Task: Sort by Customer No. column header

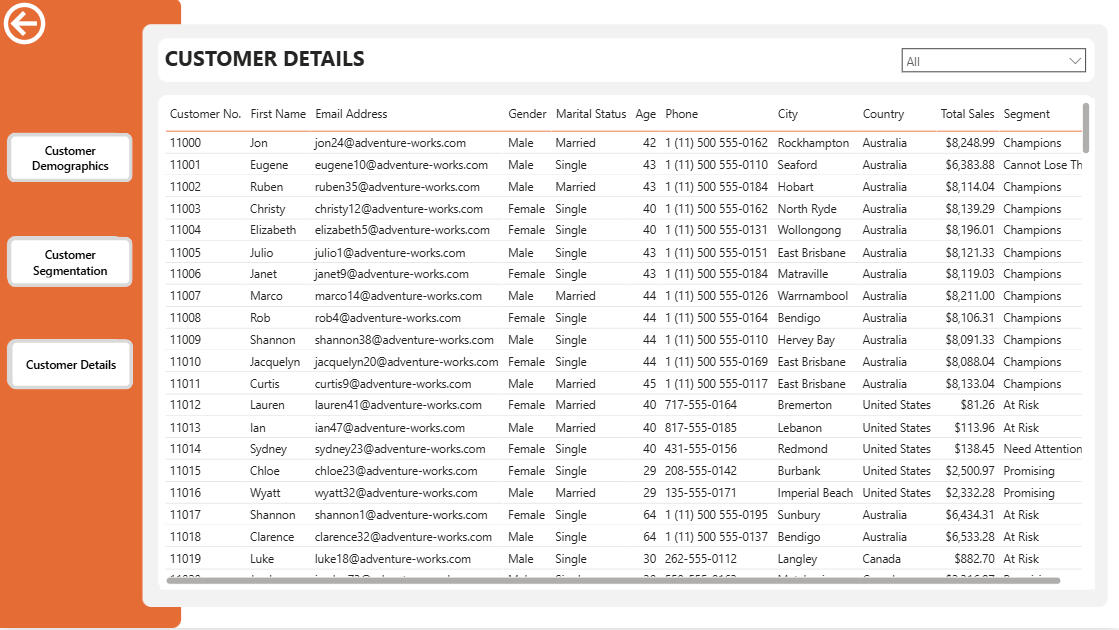Action: coord(205,114)
